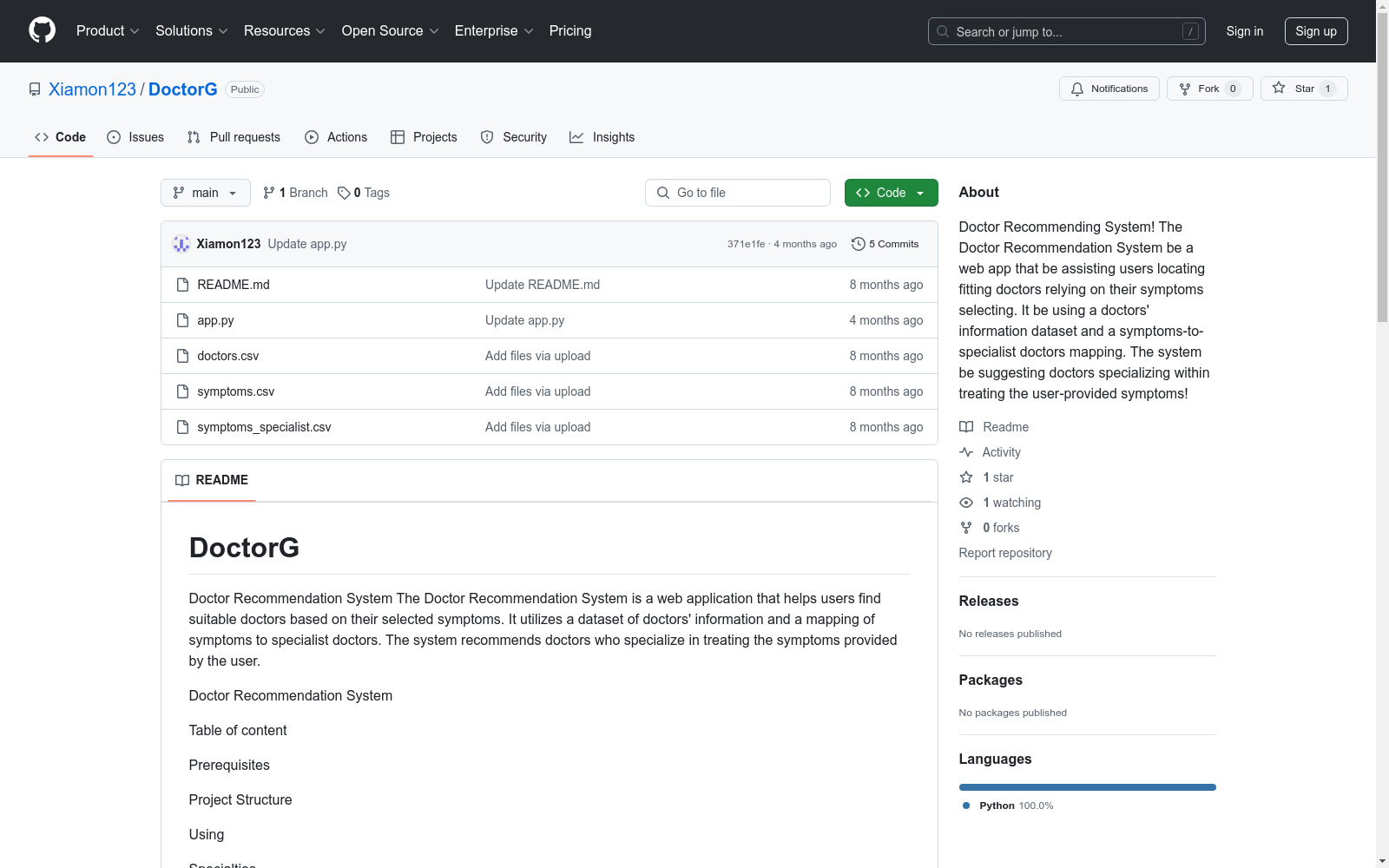Viewport: 1389px width, 868px height.
Task: Click the slash keyboard shortcut icon
Action: 1190,31
